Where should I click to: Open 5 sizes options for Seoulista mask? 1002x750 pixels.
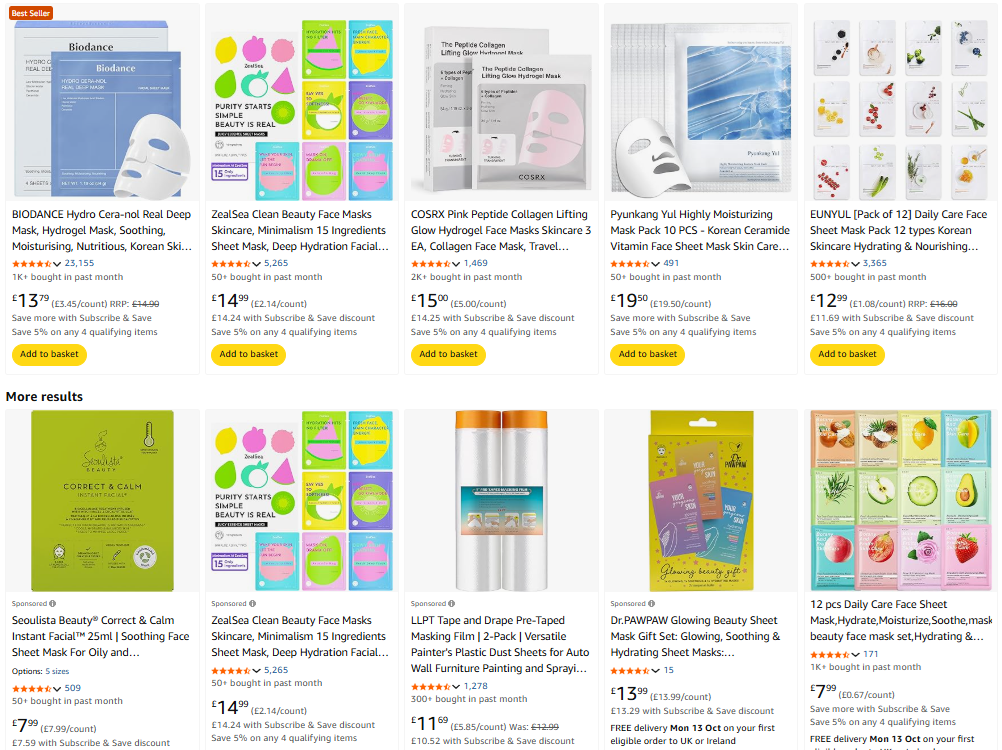(57, 671)
